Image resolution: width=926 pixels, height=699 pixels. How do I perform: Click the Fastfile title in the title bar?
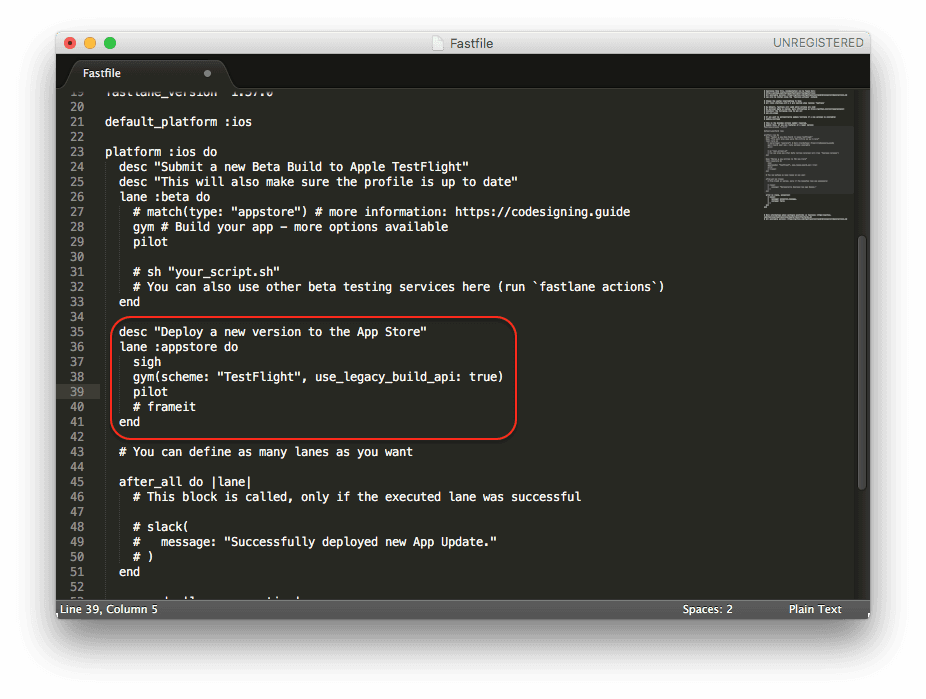point(470,43)
